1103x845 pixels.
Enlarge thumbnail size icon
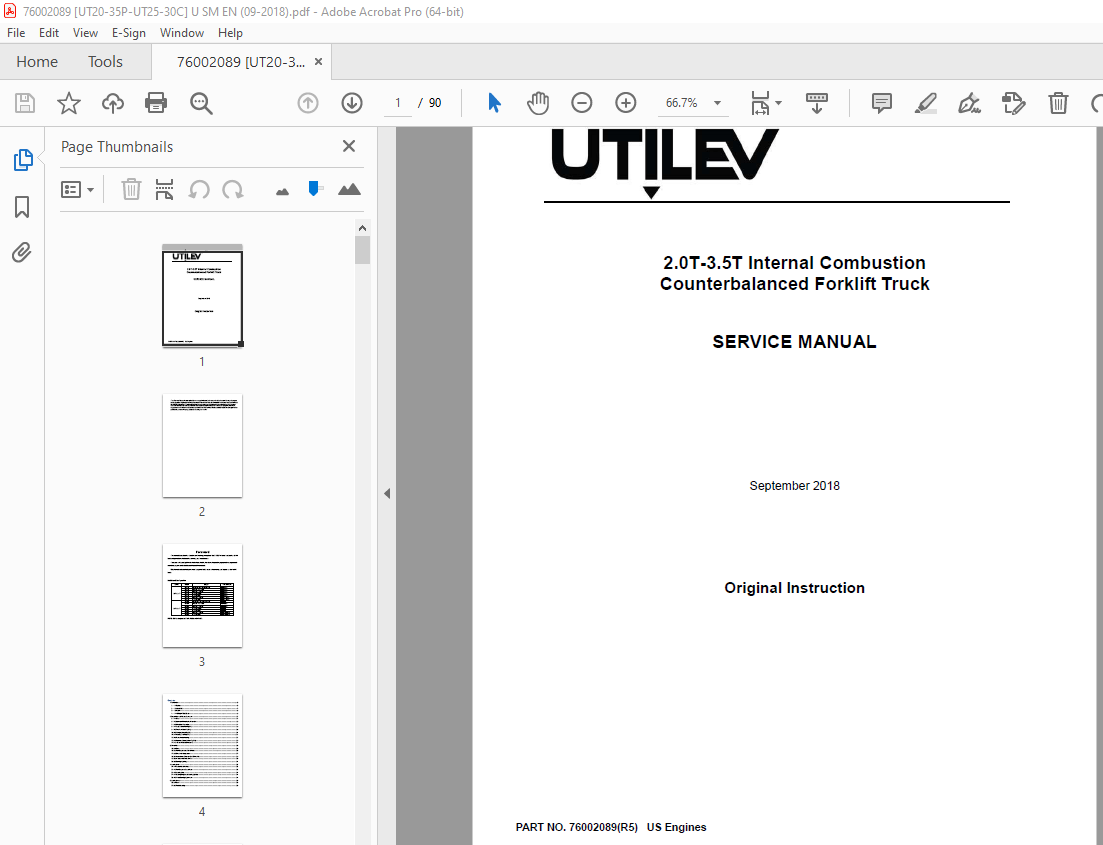(x=350, y=189)
